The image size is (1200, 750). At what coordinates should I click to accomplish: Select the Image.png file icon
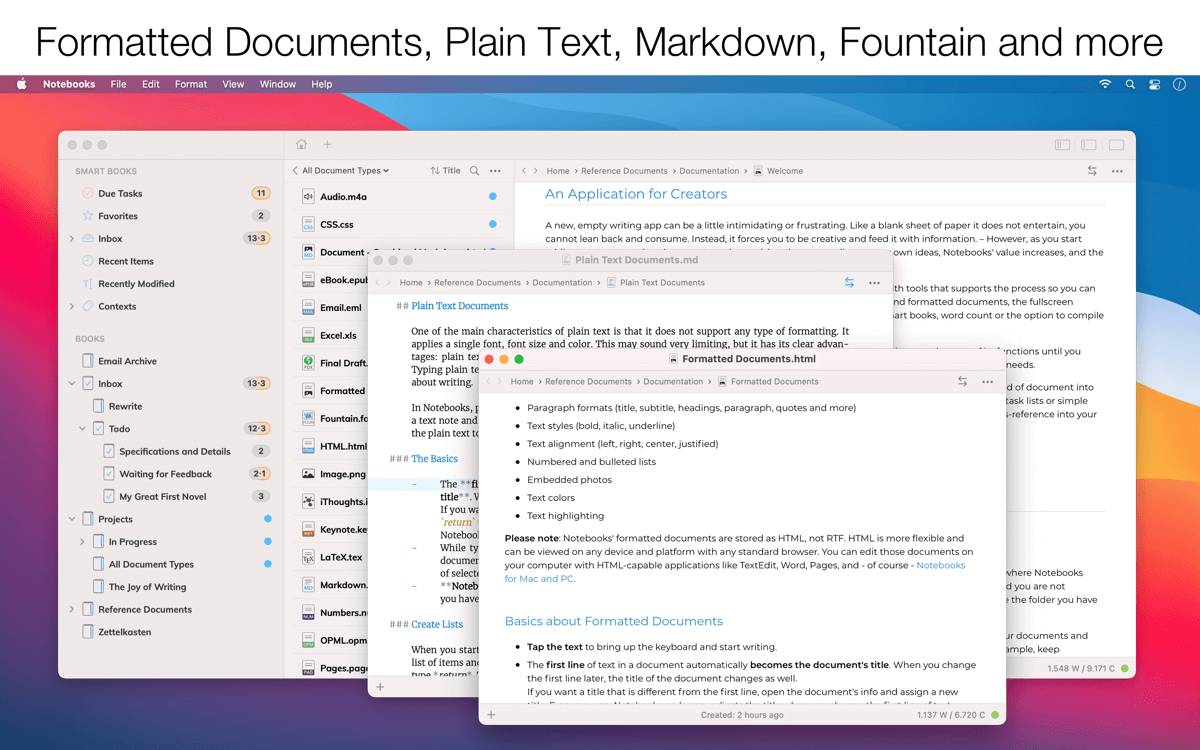coord(309,474)
